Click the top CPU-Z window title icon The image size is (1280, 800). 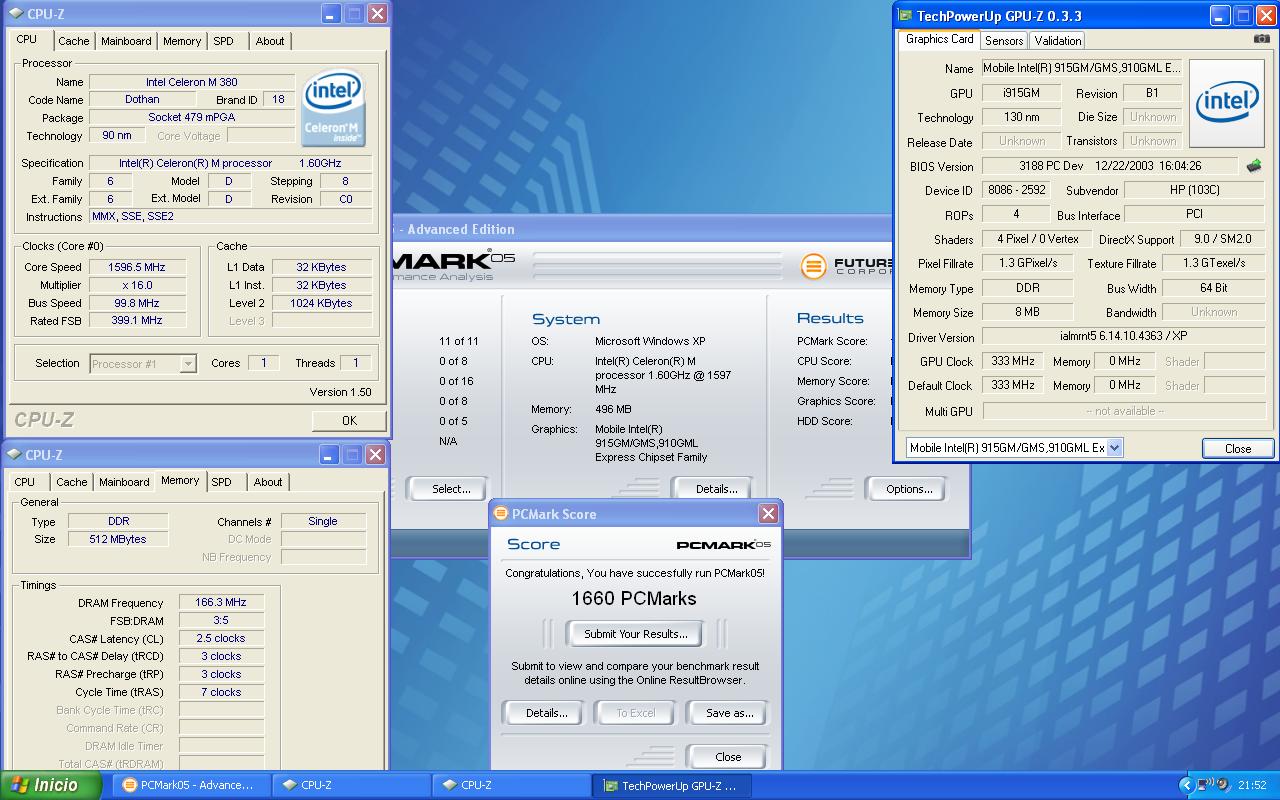15,14
